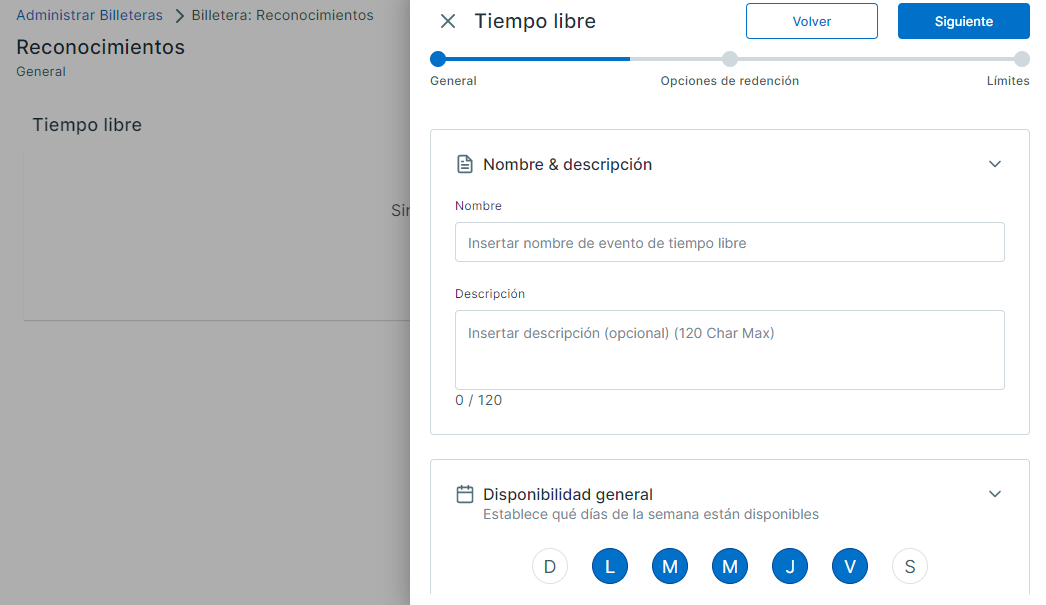Click the Siguiente button
This screenshot has width=1046, height=605.
[963, 20]
